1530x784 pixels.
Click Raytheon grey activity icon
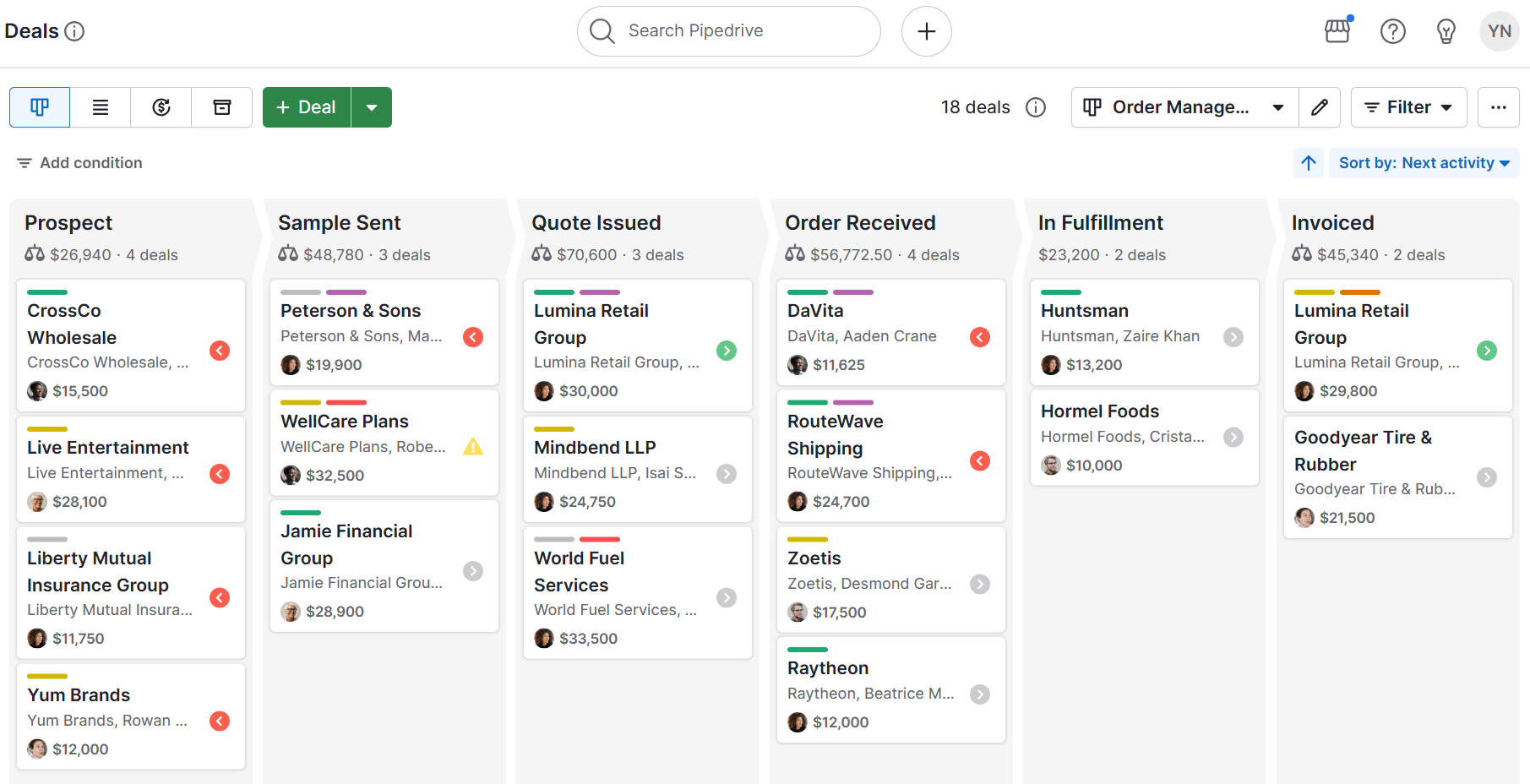coord(980,694)
